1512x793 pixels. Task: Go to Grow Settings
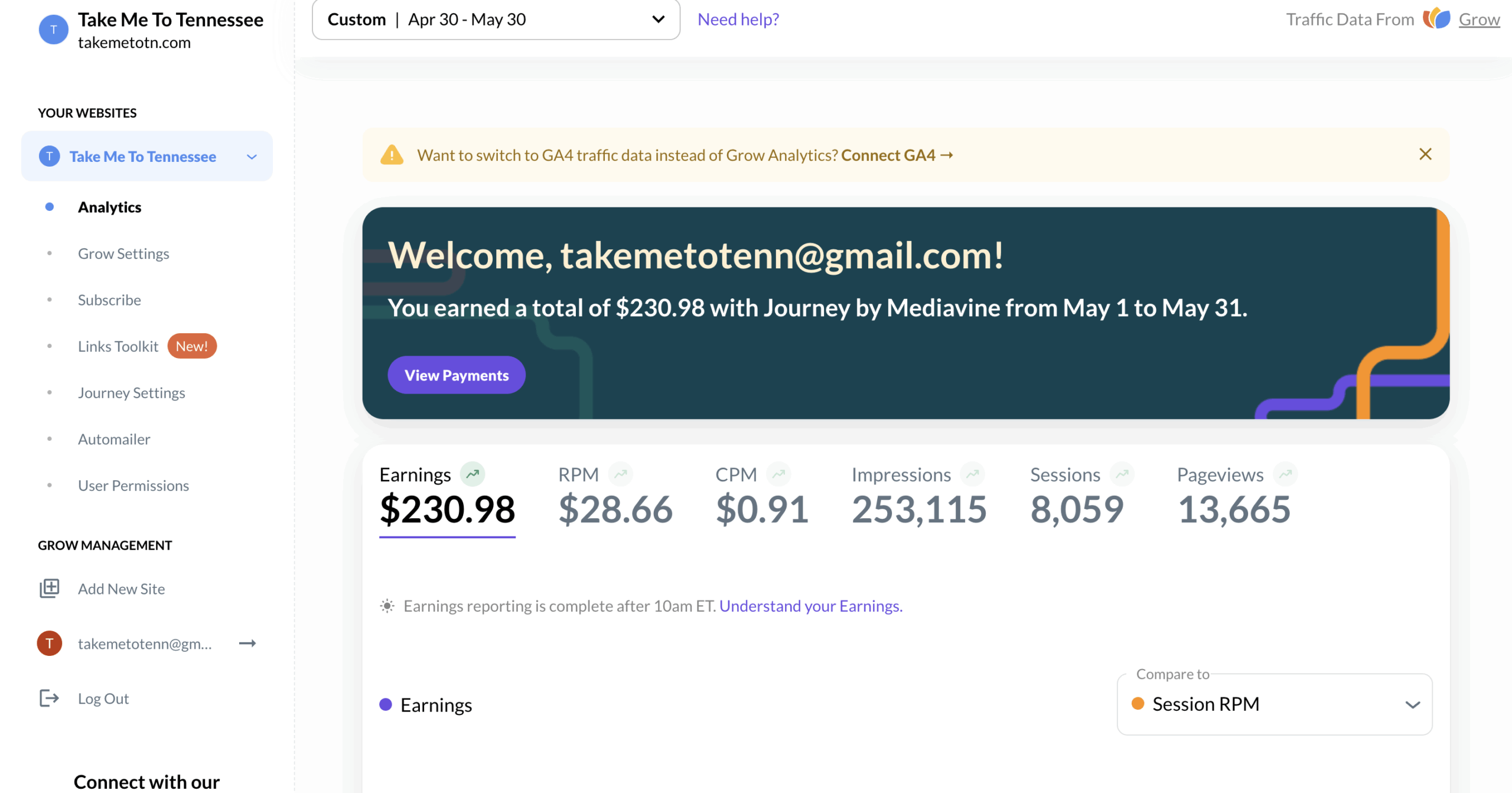tap(123, 253)
